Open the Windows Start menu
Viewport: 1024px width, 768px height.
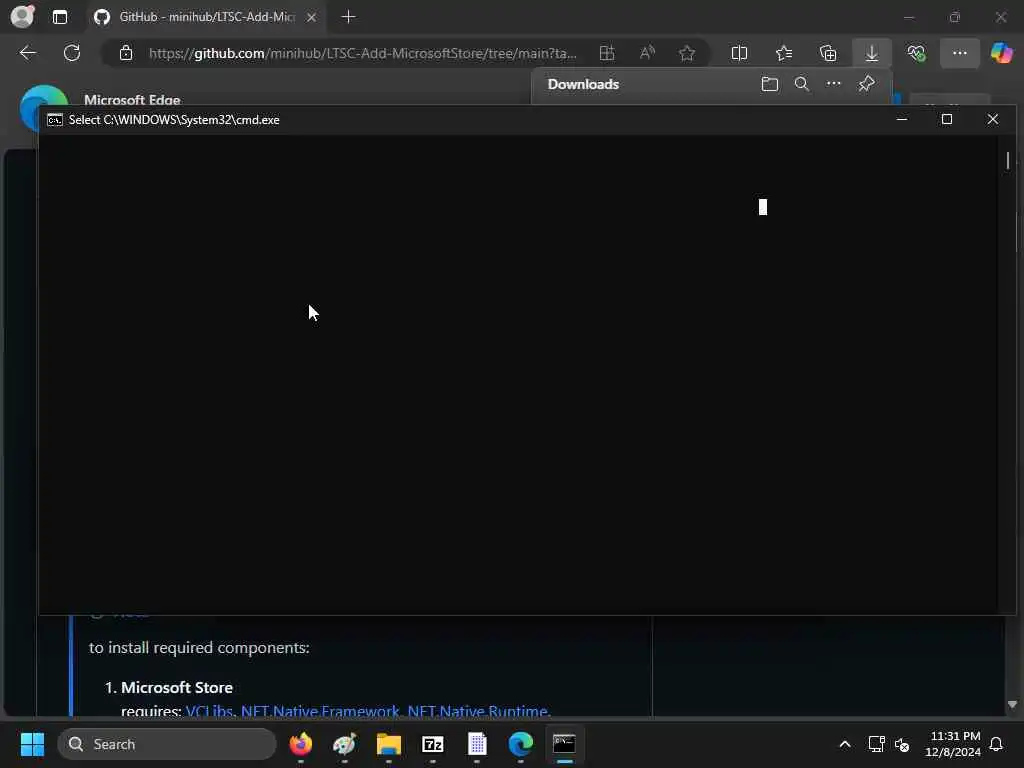point(32,744)
